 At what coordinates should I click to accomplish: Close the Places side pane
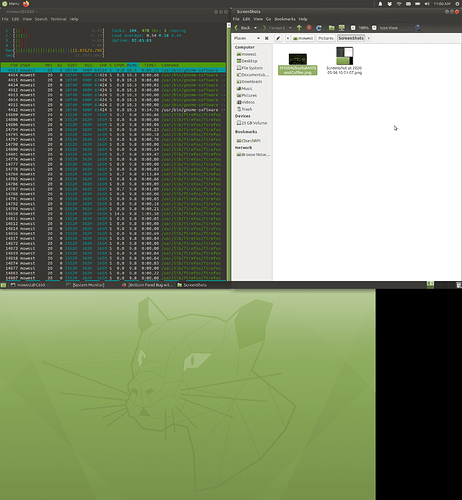267,38
